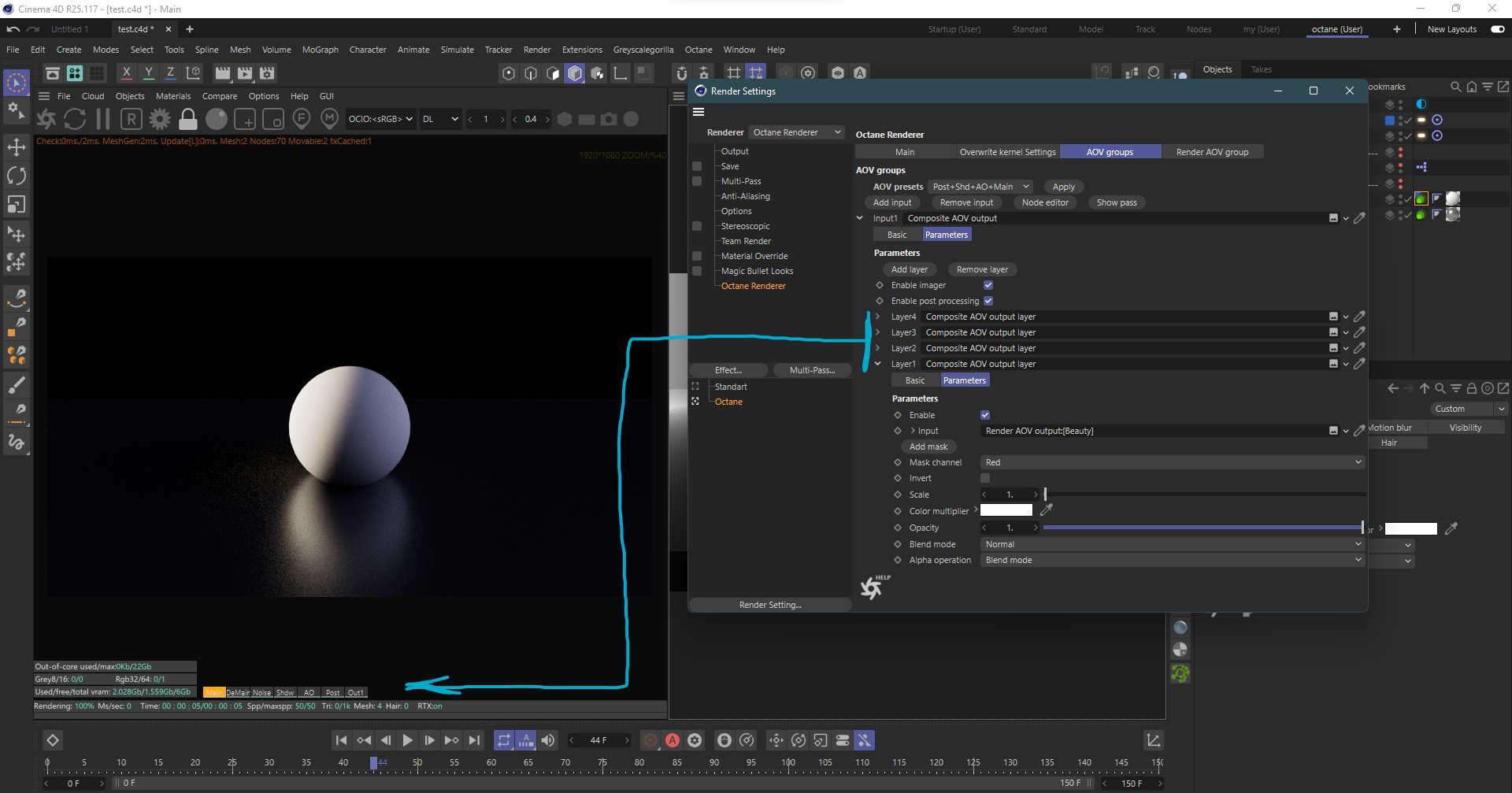Select the Move tool in left toolbar
Screen dimensions: 1512x793
pyautogui.click(x=17, y=147)
